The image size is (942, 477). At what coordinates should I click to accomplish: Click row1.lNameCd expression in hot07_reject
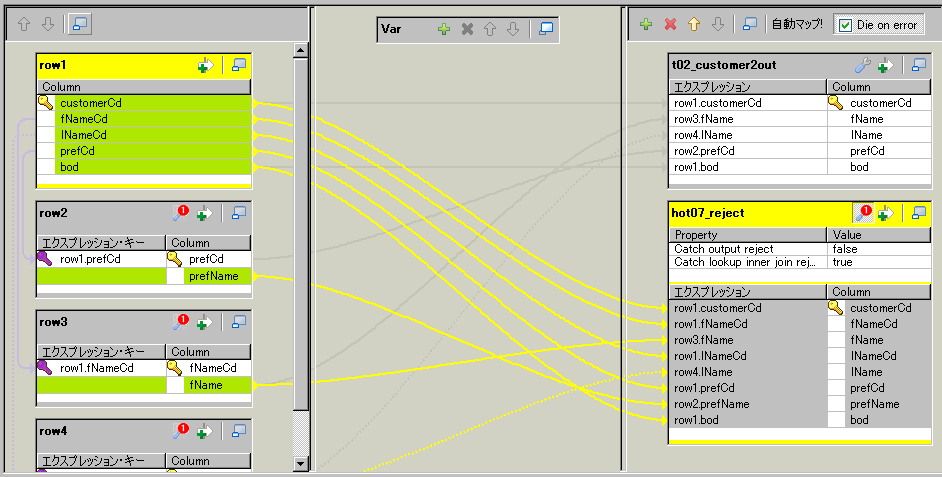click(748, 356)
